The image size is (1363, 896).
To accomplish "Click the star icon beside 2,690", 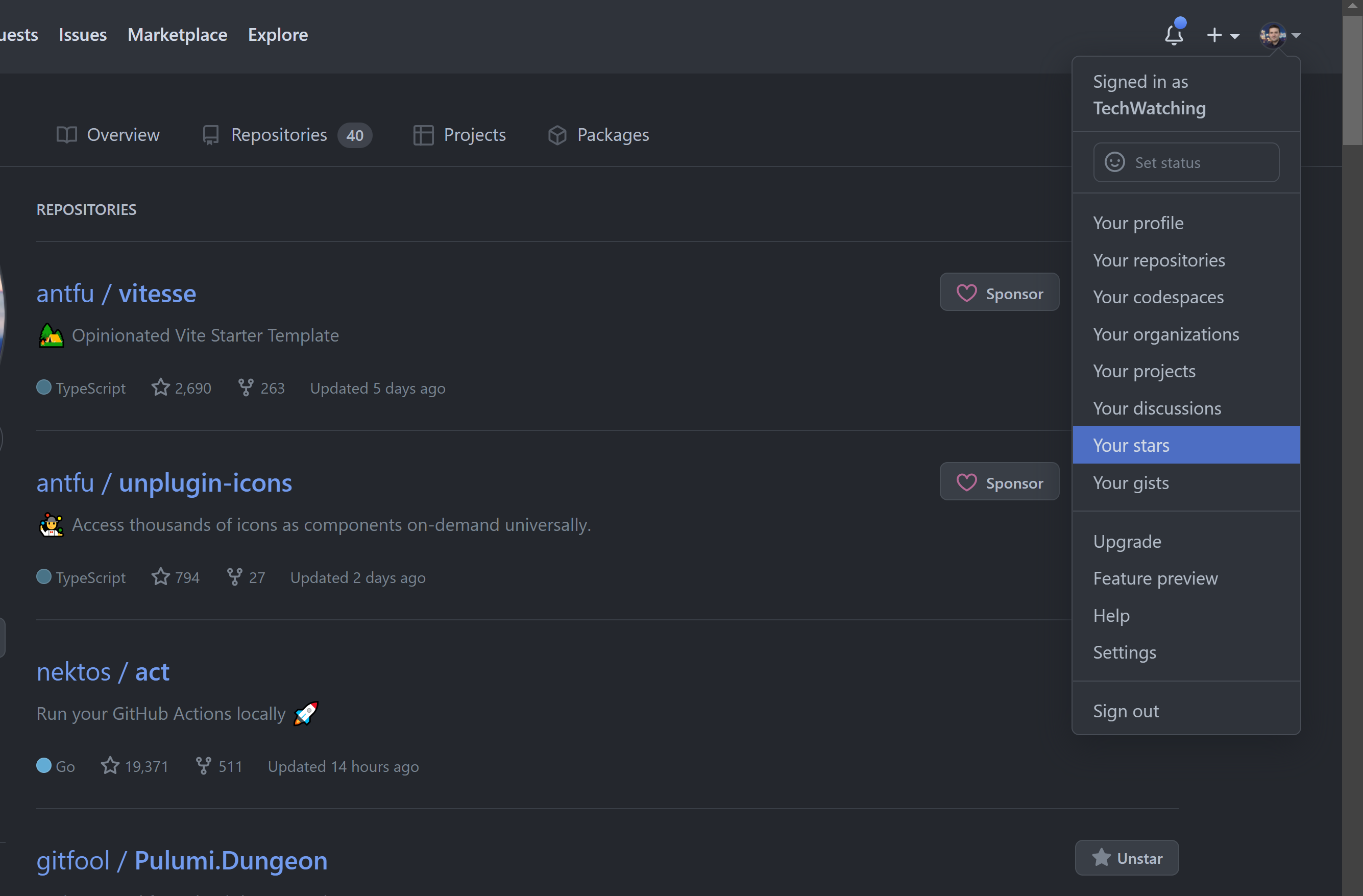I will pyautogui.click(x=160, y=388).
